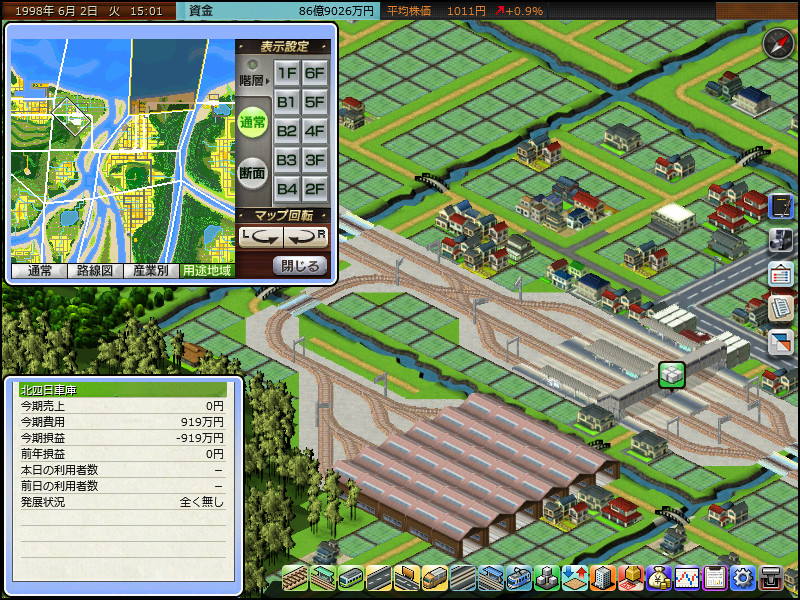Rotate map left with L button
Screen dimensions: 800x600
coord(261,237)
